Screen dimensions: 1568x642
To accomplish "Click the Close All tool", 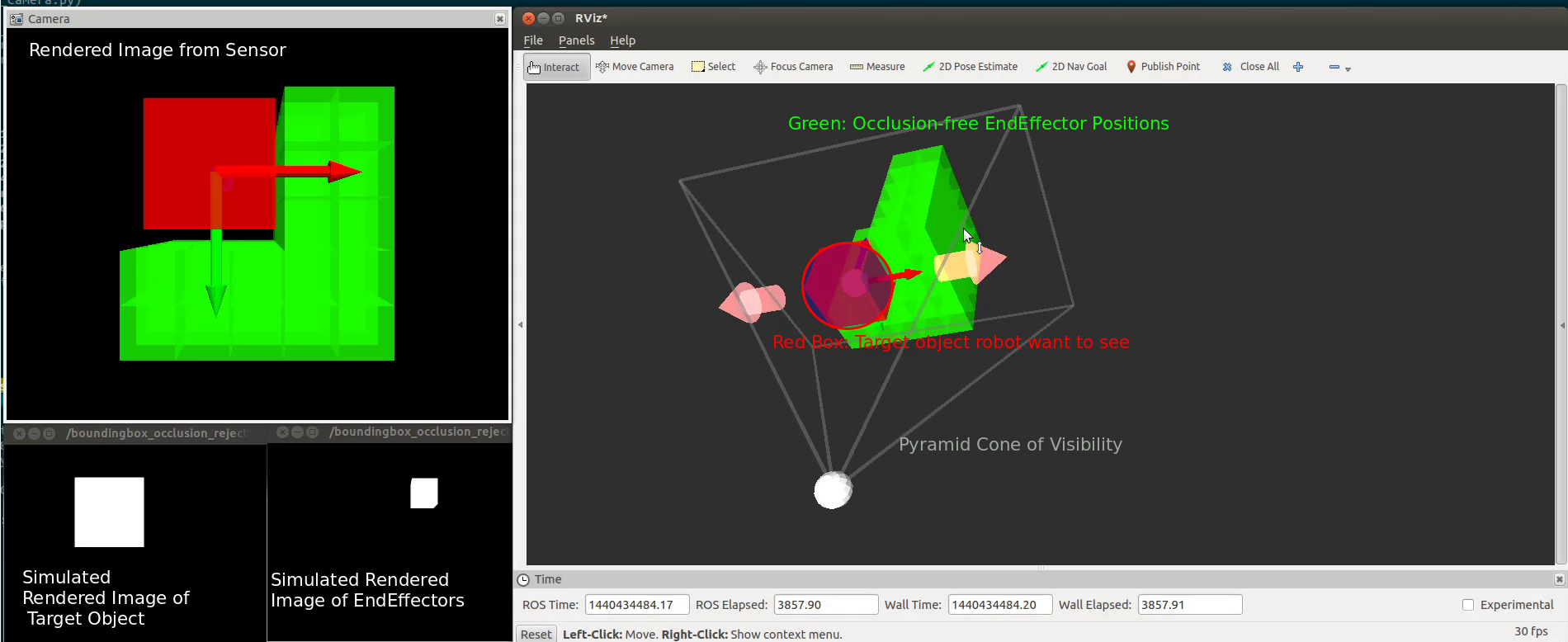I will coord(1250,67).
